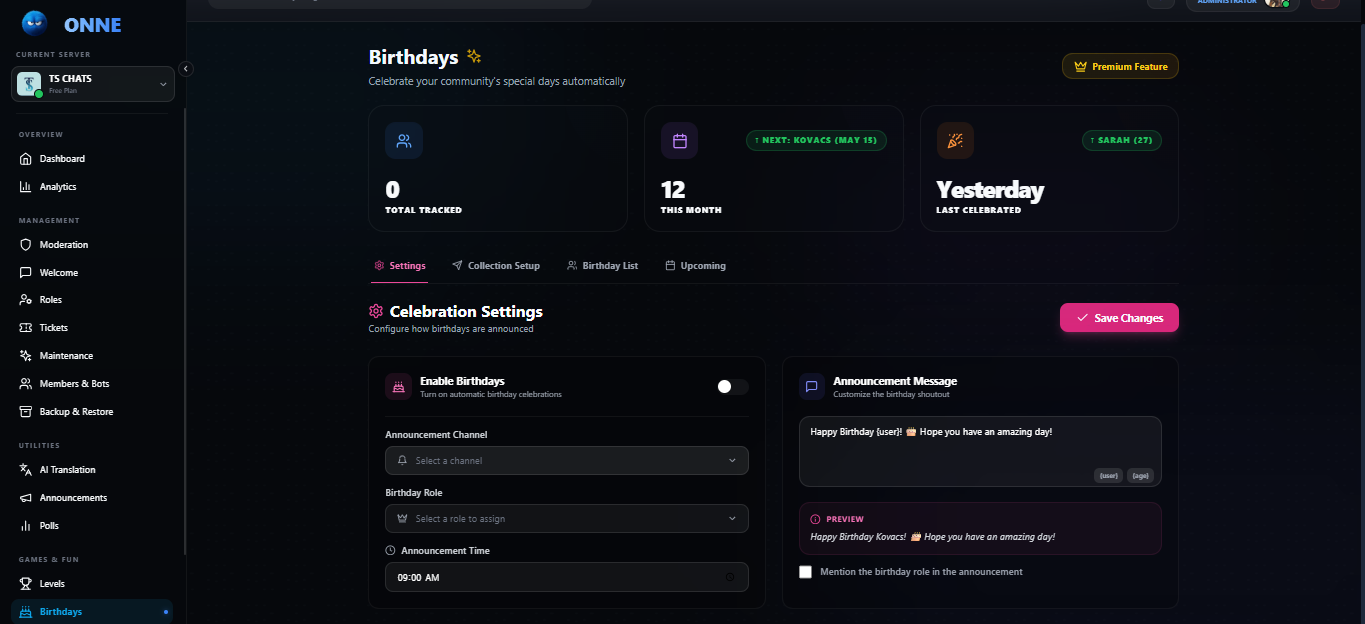The image size is (1365, 624).
Task: Open the TS CHATS server selector
Action: click(93, 84)
